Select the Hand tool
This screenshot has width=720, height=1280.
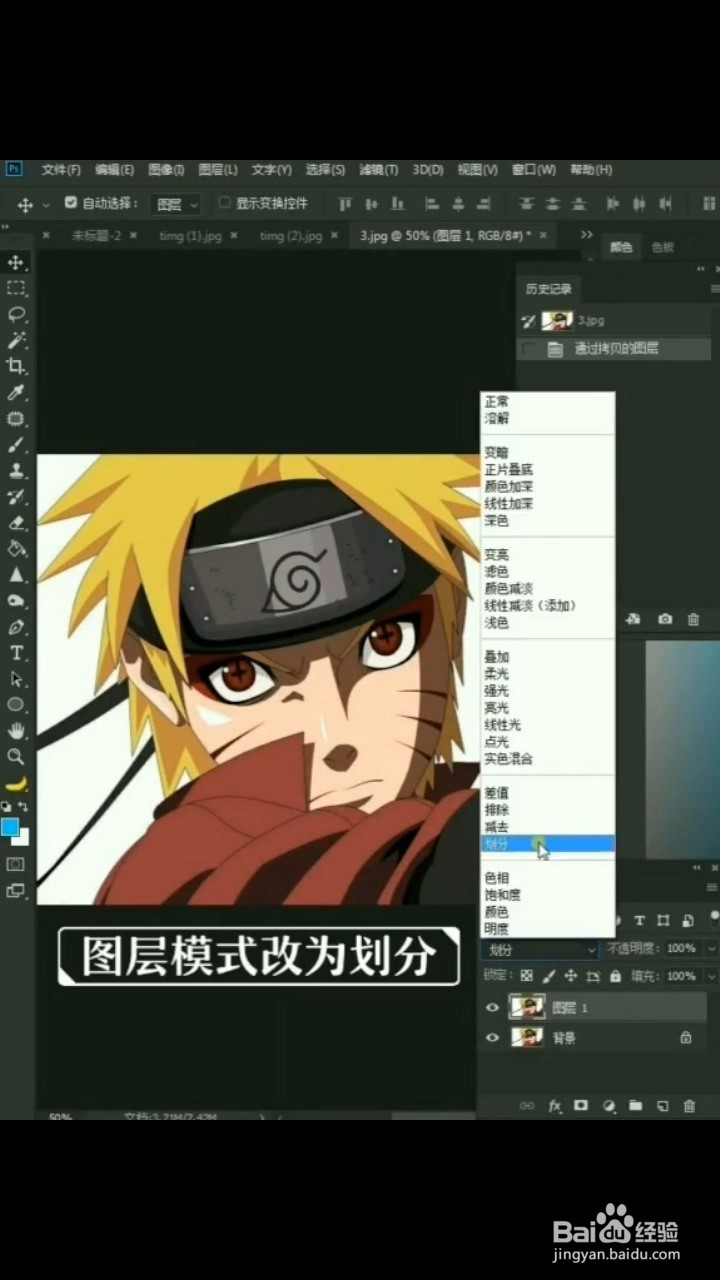click(x=16, y=731)
